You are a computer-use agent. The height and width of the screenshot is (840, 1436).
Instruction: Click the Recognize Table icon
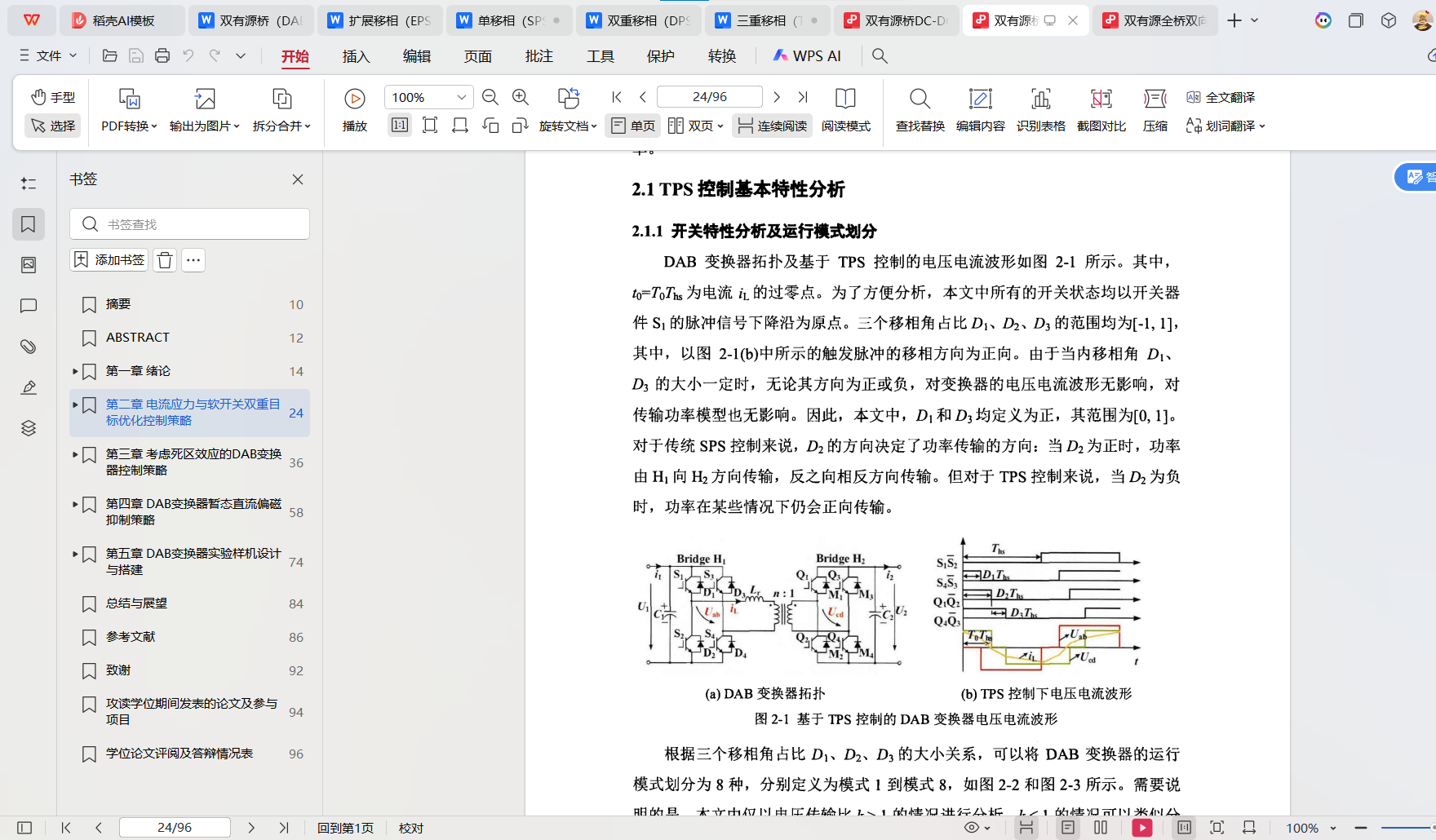[1040, 109]
